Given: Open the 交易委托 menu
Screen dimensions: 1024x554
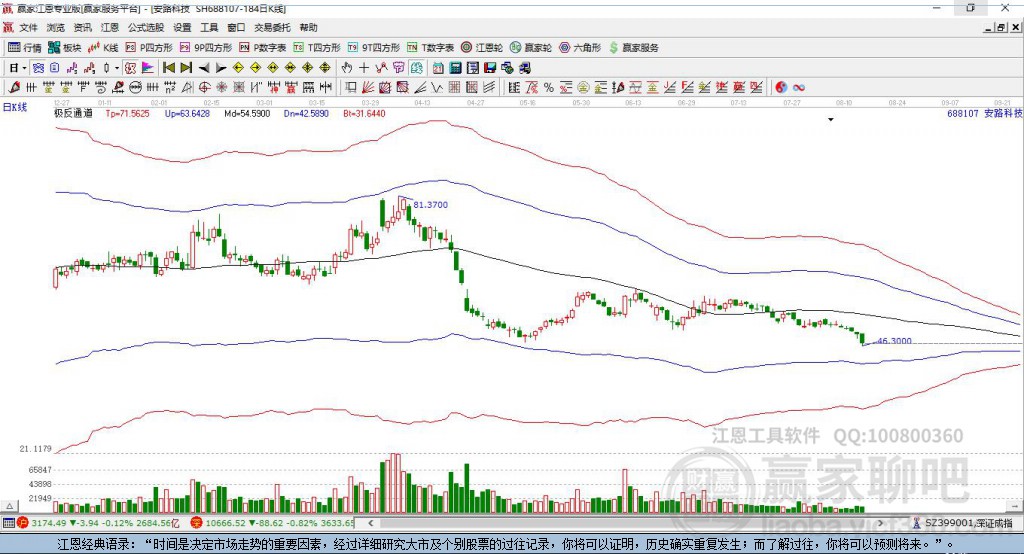Looking at the screenshot, I should (272, 27).
